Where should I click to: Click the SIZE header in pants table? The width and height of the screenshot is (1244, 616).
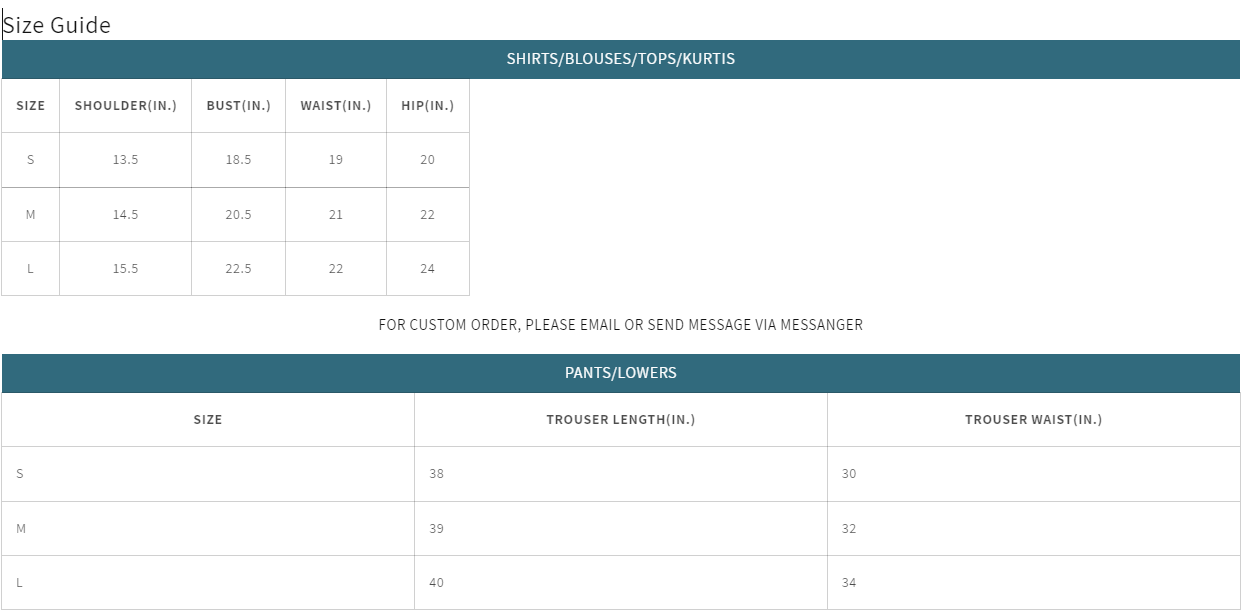(x=208, y=420)
